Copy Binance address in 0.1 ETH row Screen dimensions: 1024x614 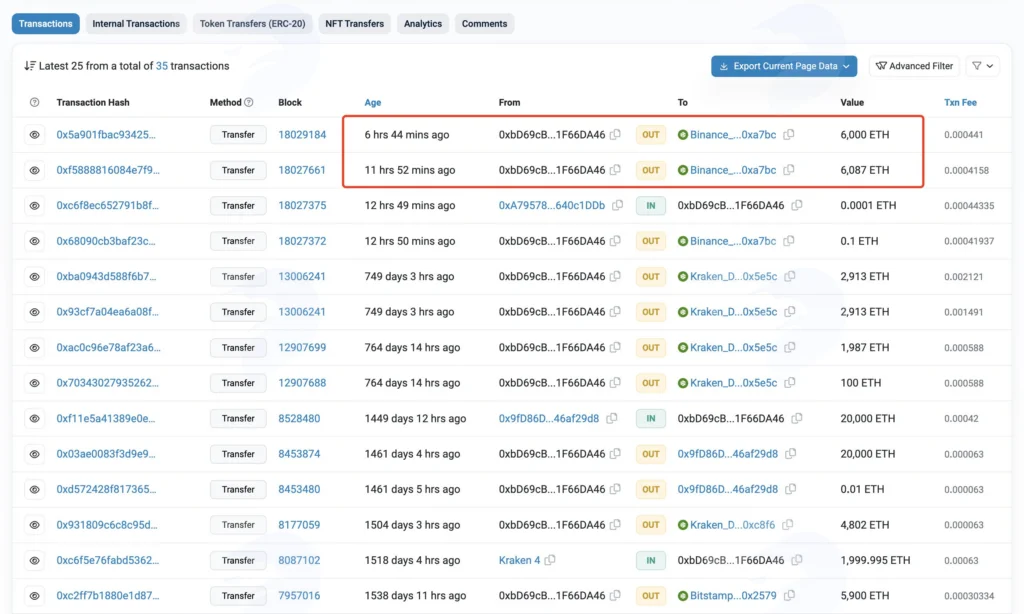[789, 241]
